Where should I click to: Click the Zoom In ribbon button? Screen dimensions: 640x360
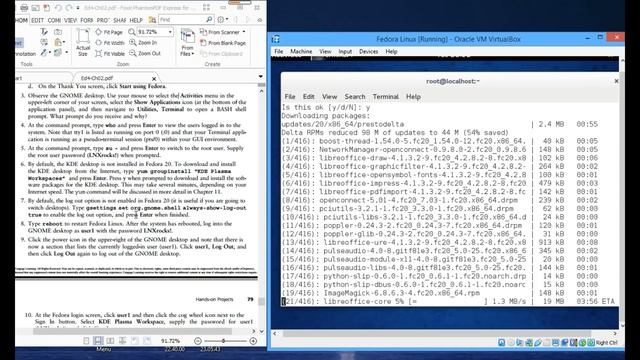pyautogui.click(x=143, y=42)
